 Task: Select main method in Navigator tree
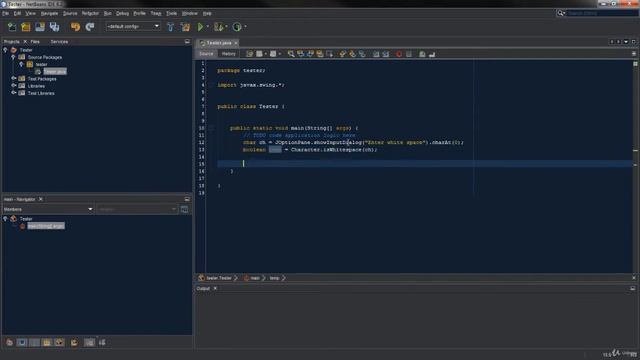tap(46, 226)
